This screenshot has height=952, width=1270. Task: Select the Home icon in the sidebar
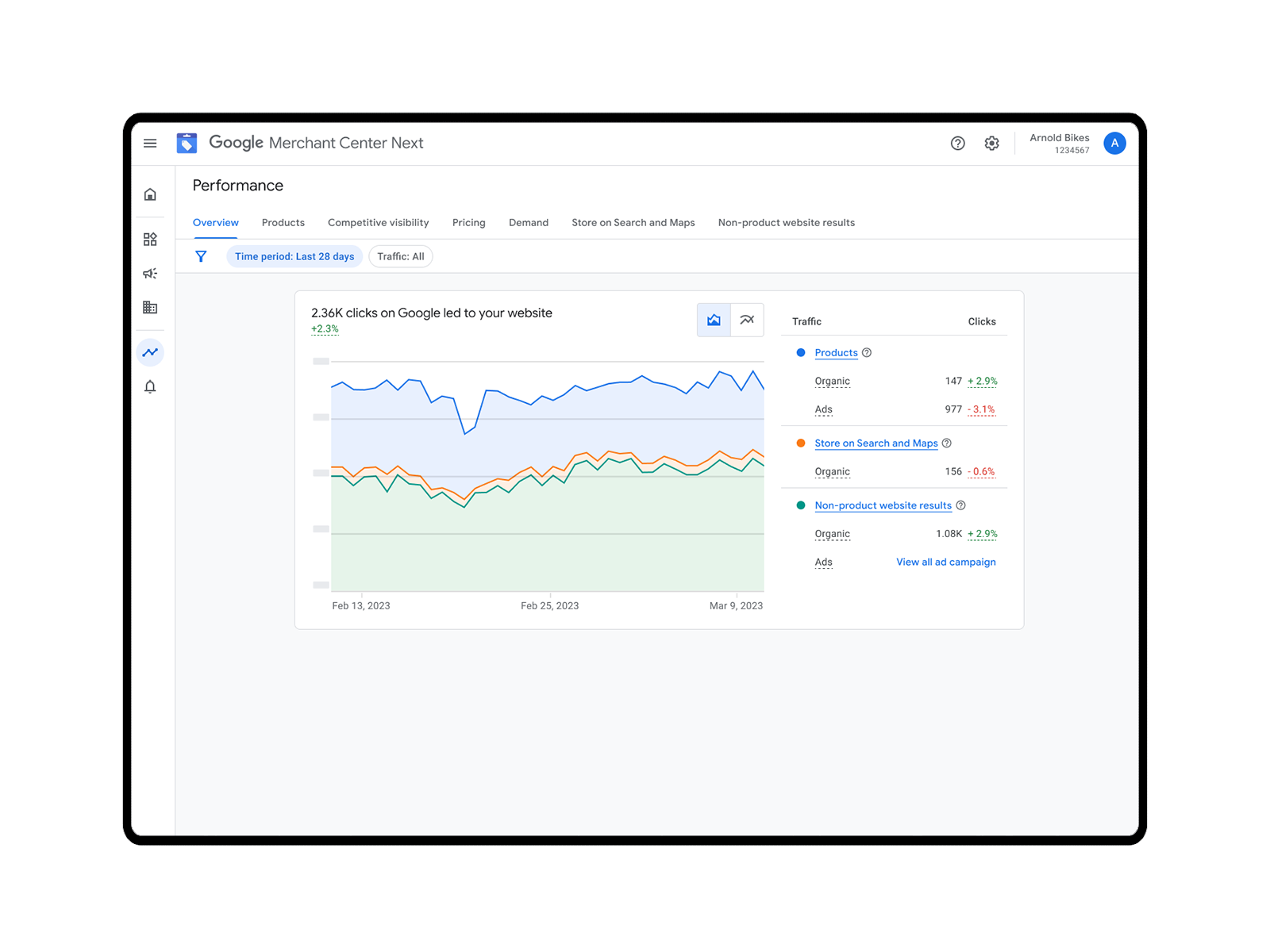[150, 194]
